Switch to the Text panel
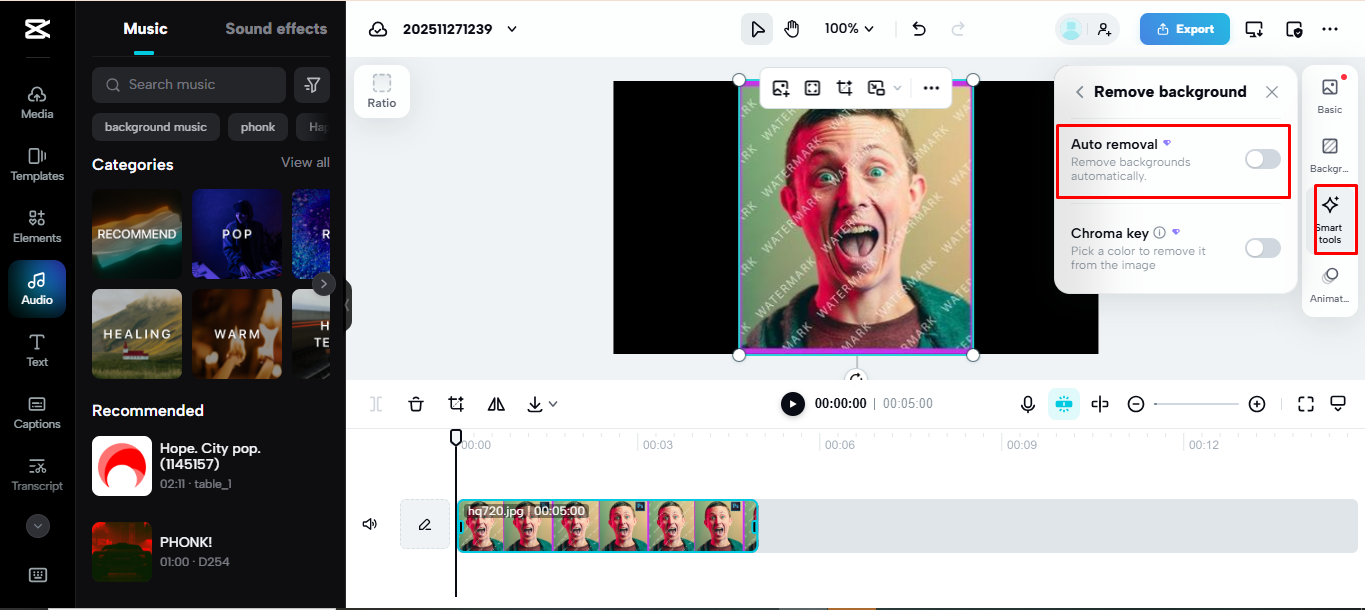 tap(36, 351)
